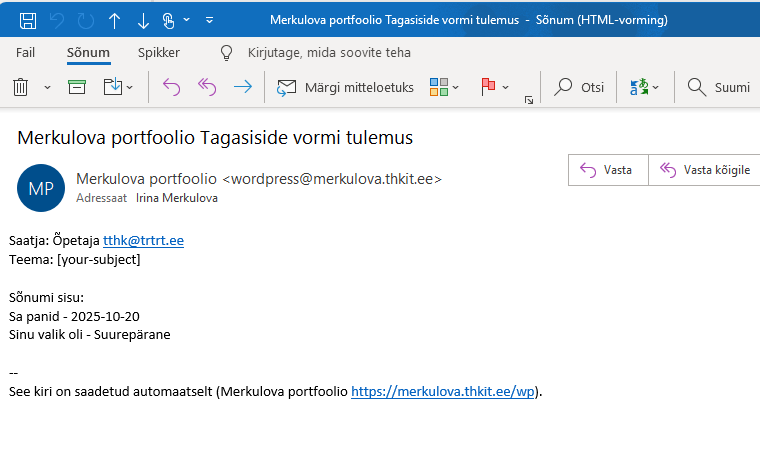760x475 pixels.
Task: Go to the next item with the down arrow
Action: pyautogui.click(x=142, y=20)
